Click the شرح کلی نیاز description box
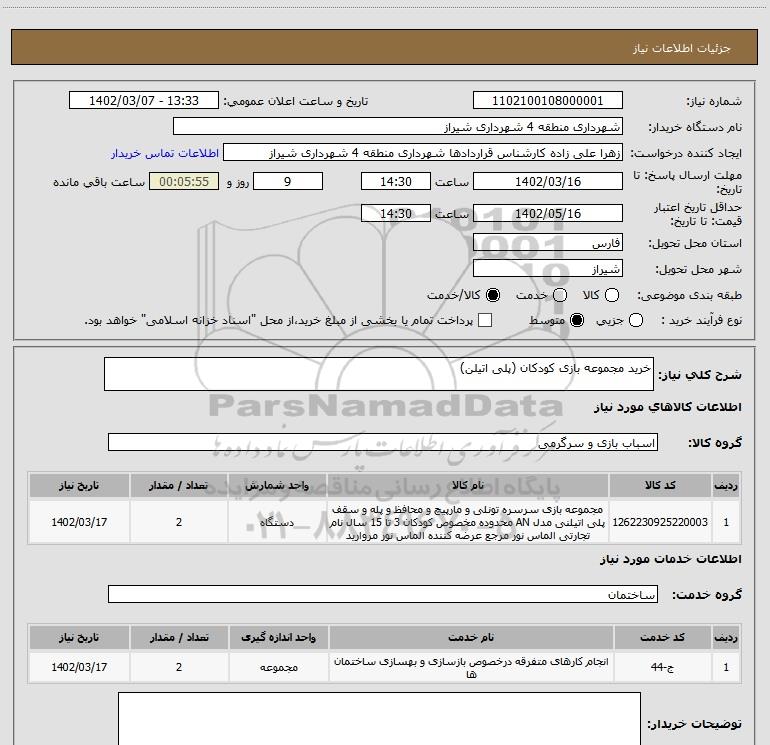 pyautogui.click(x=382, y=374)
